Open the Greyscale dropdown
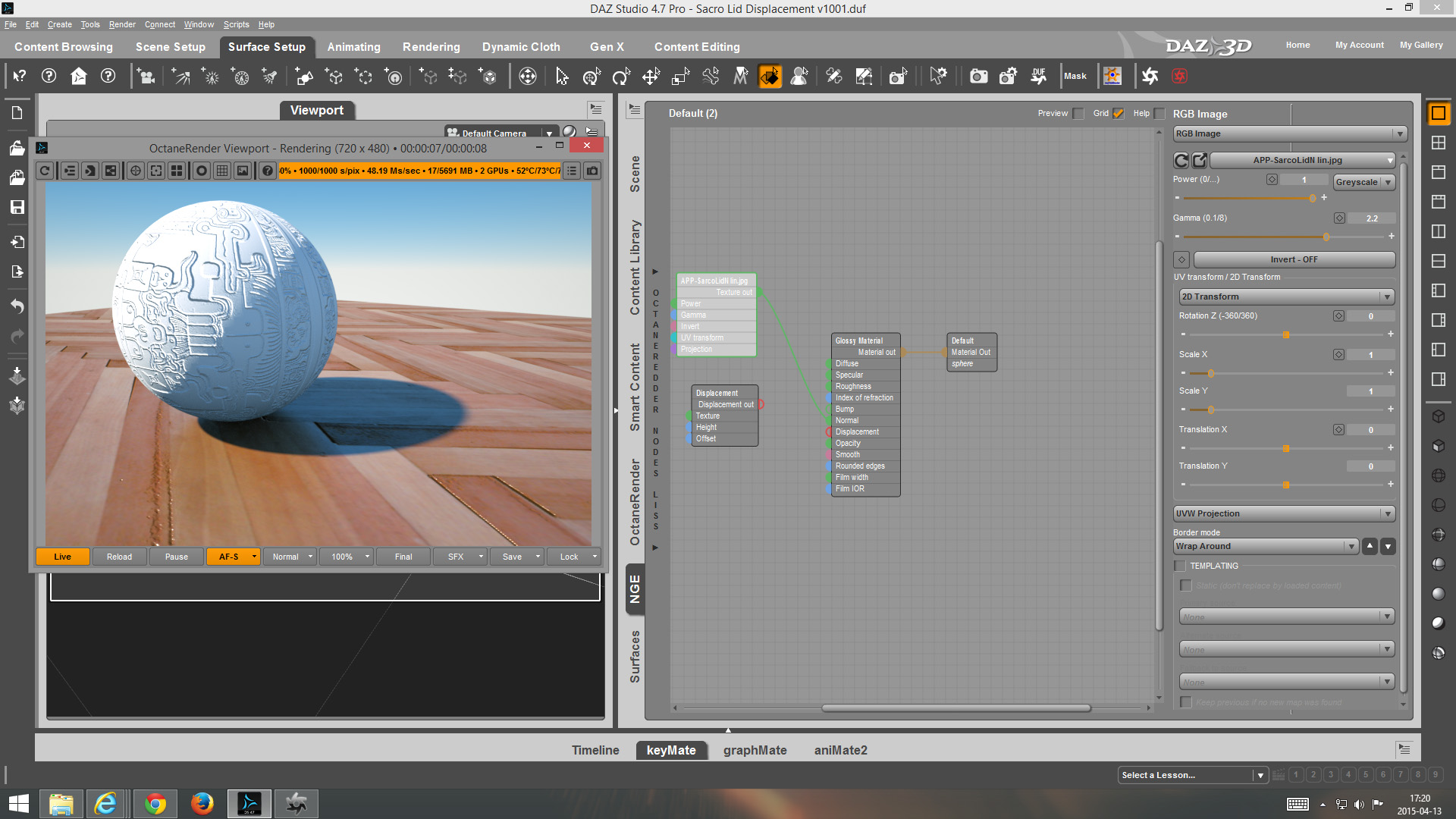Image resolution: width=1456 pixels, height=819 pixels. pos(1363,182)
